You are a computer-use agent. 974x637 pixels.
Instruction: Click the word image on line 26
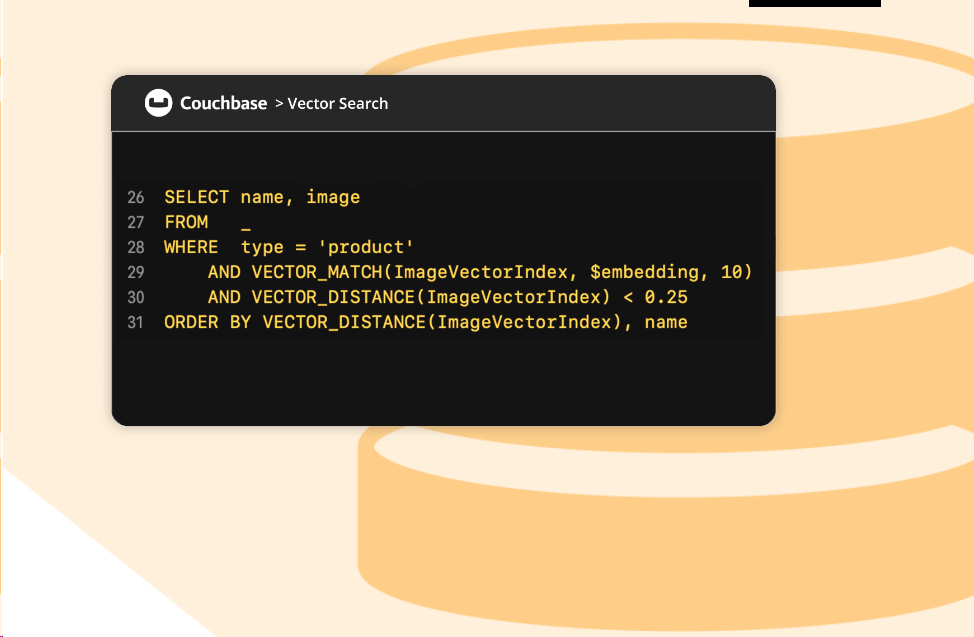[333, 198]
